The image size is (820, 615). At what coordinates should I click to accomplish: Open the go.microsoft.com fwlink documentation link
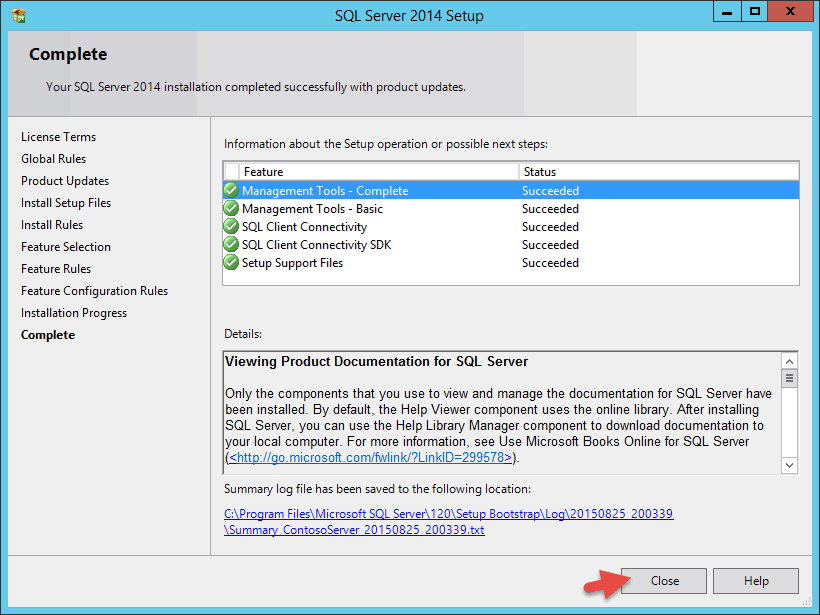(370, 458)
